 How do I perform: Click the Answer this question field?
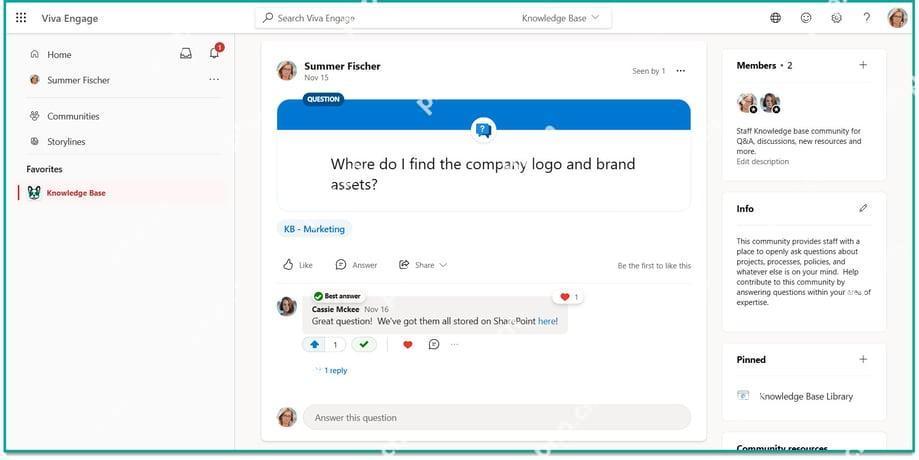point(497,417)
